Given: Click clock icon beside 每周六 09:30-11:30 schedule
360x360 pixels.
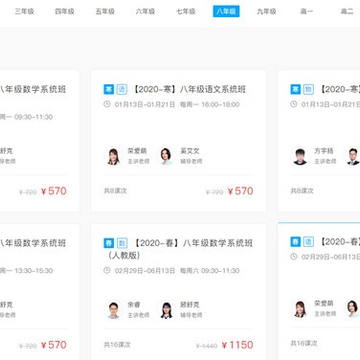Looking at the screenshot, I should coord(107,270).
